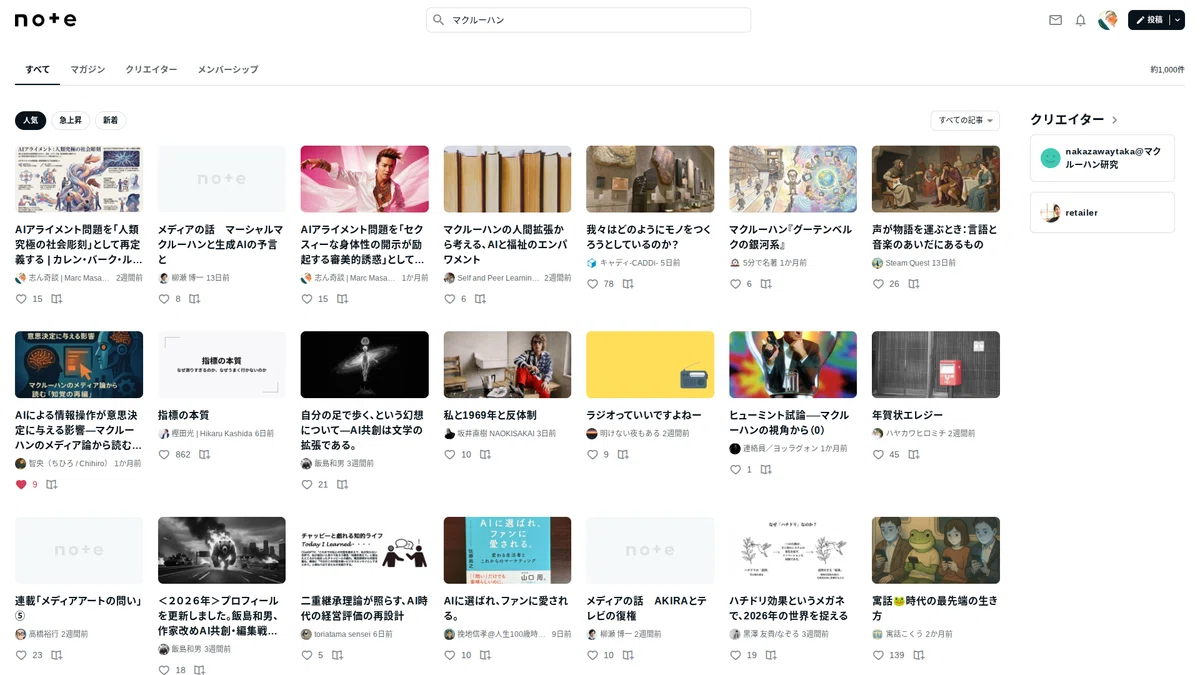Like the 私と1969年と反体制 article
This screenshot has height=675, width=1200.
coord(450,454)
